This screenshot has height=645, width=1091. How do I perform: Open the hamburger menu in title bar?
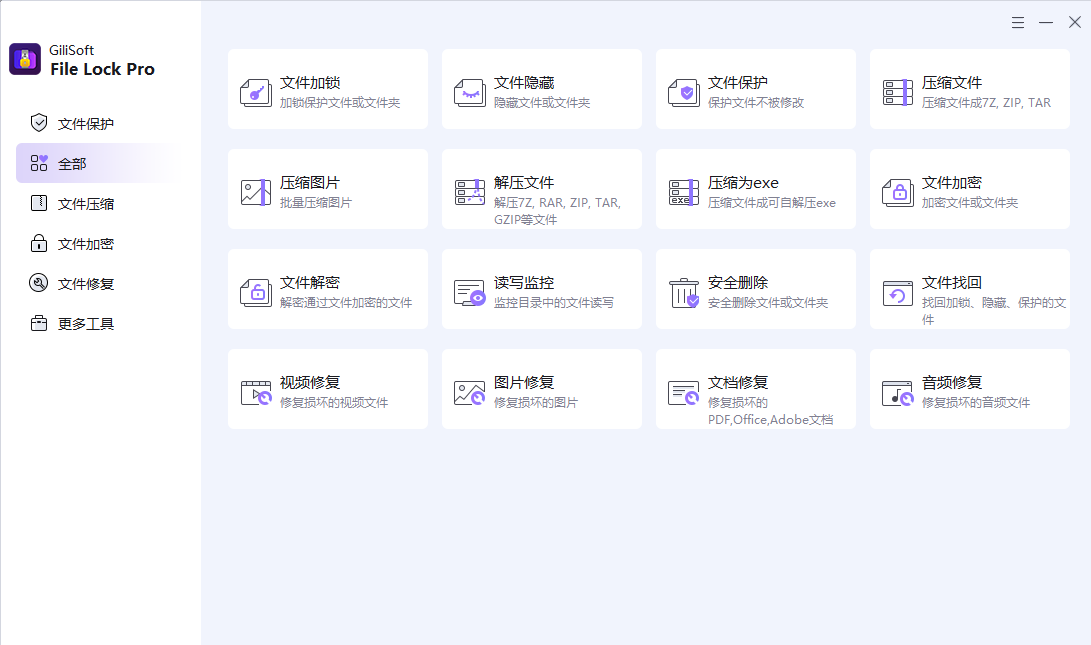(1018, 22)
